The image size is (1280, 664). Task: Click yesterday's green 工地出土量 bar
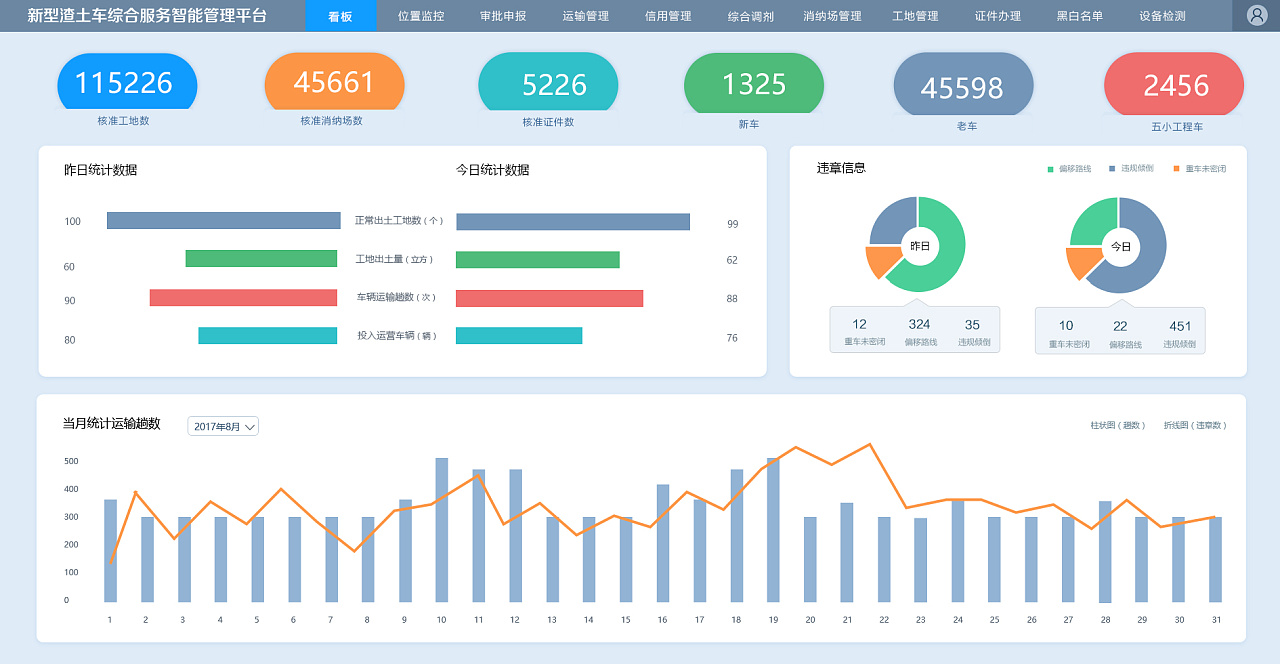click(261, 258)
